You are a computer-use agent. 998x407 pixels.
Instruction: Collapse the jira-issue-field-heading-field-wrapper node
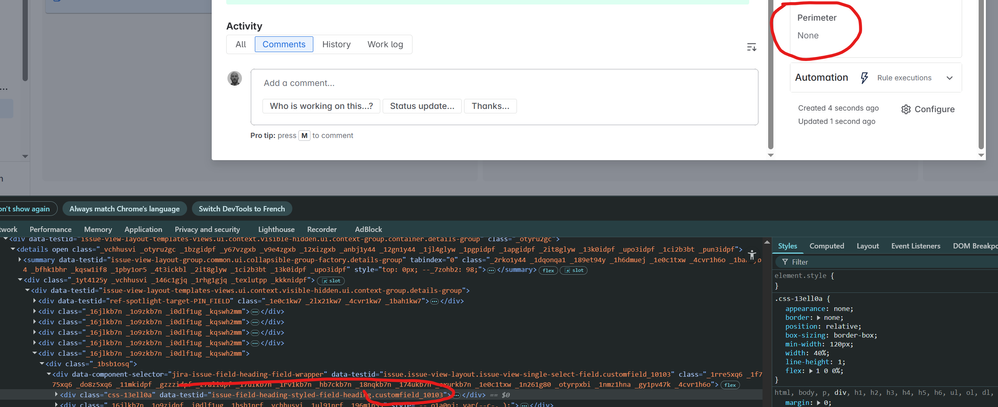(x=48, y=374)
